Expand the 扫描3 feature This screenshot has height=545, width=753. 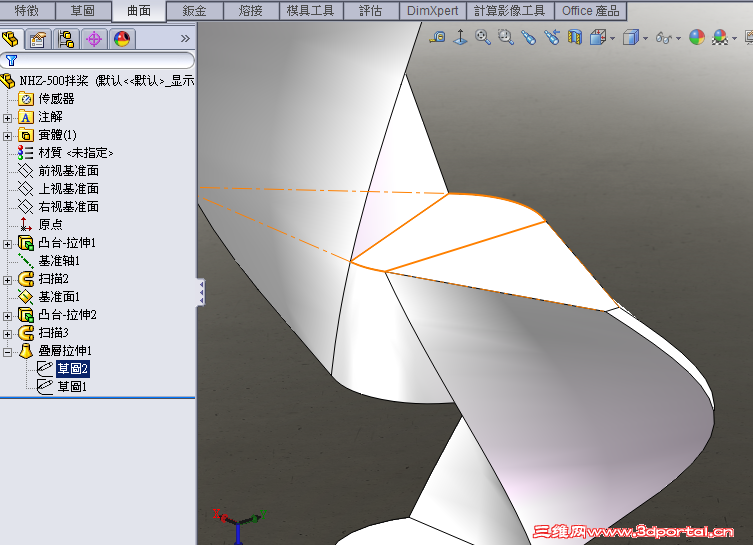click(x=7, y=334)
